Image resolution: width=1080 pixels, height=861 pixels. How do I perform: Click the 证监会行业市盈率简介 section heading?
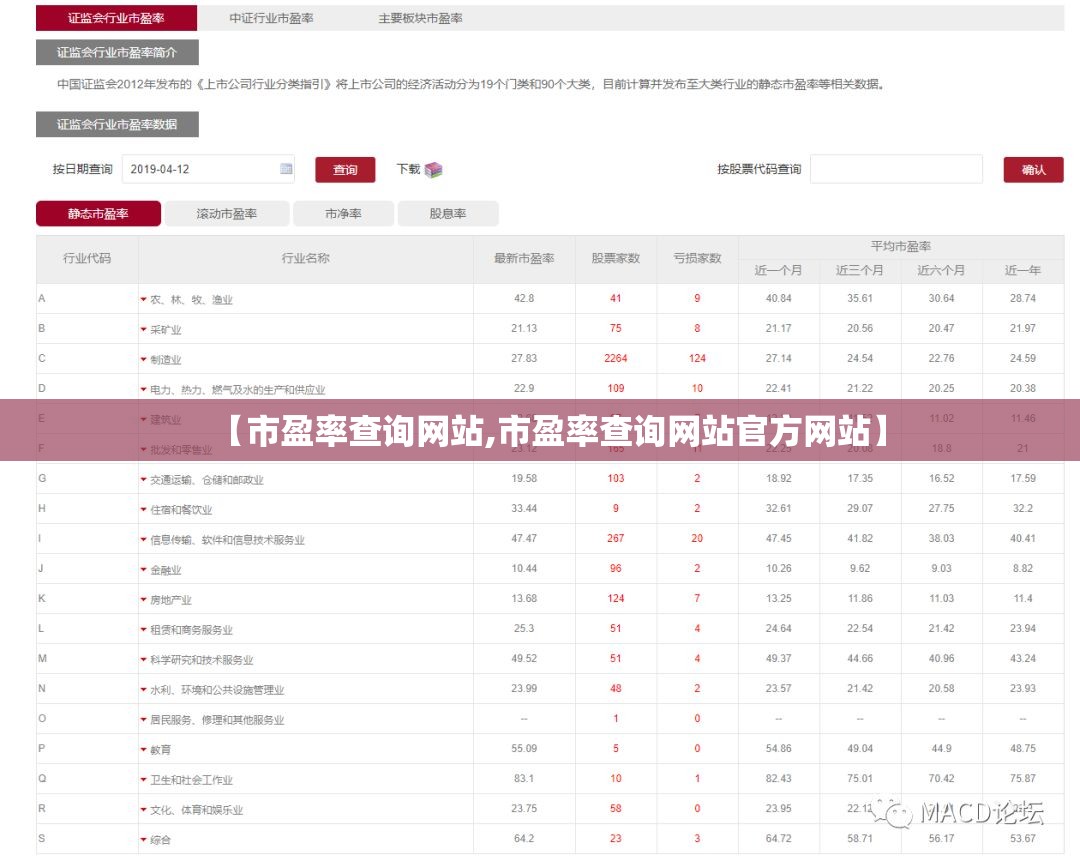pyautogui.click(x=117, y=52)
